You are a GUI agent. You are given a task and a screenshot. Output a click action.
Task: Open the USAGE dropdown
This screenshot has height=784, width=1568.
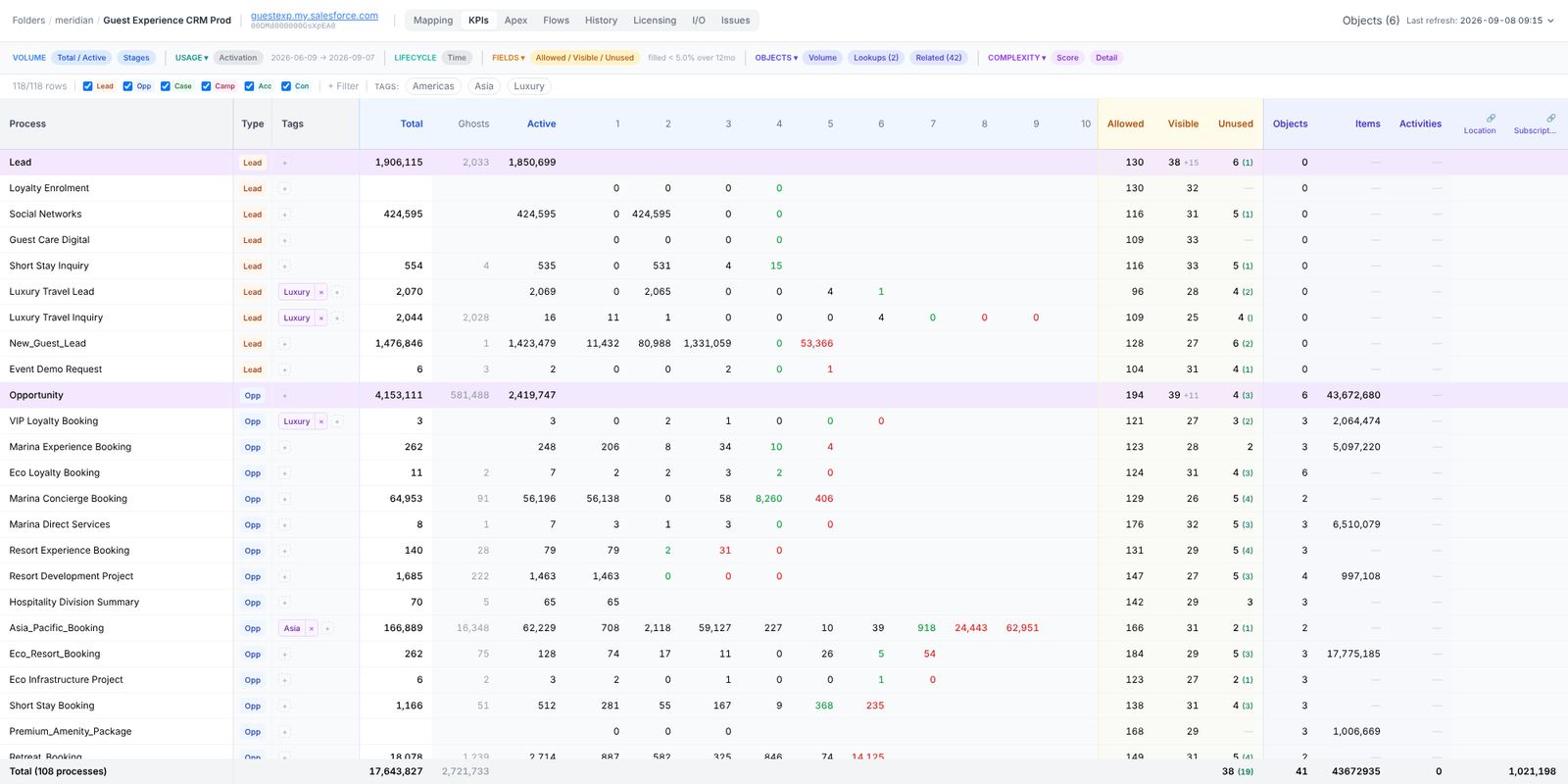(191, 58)
